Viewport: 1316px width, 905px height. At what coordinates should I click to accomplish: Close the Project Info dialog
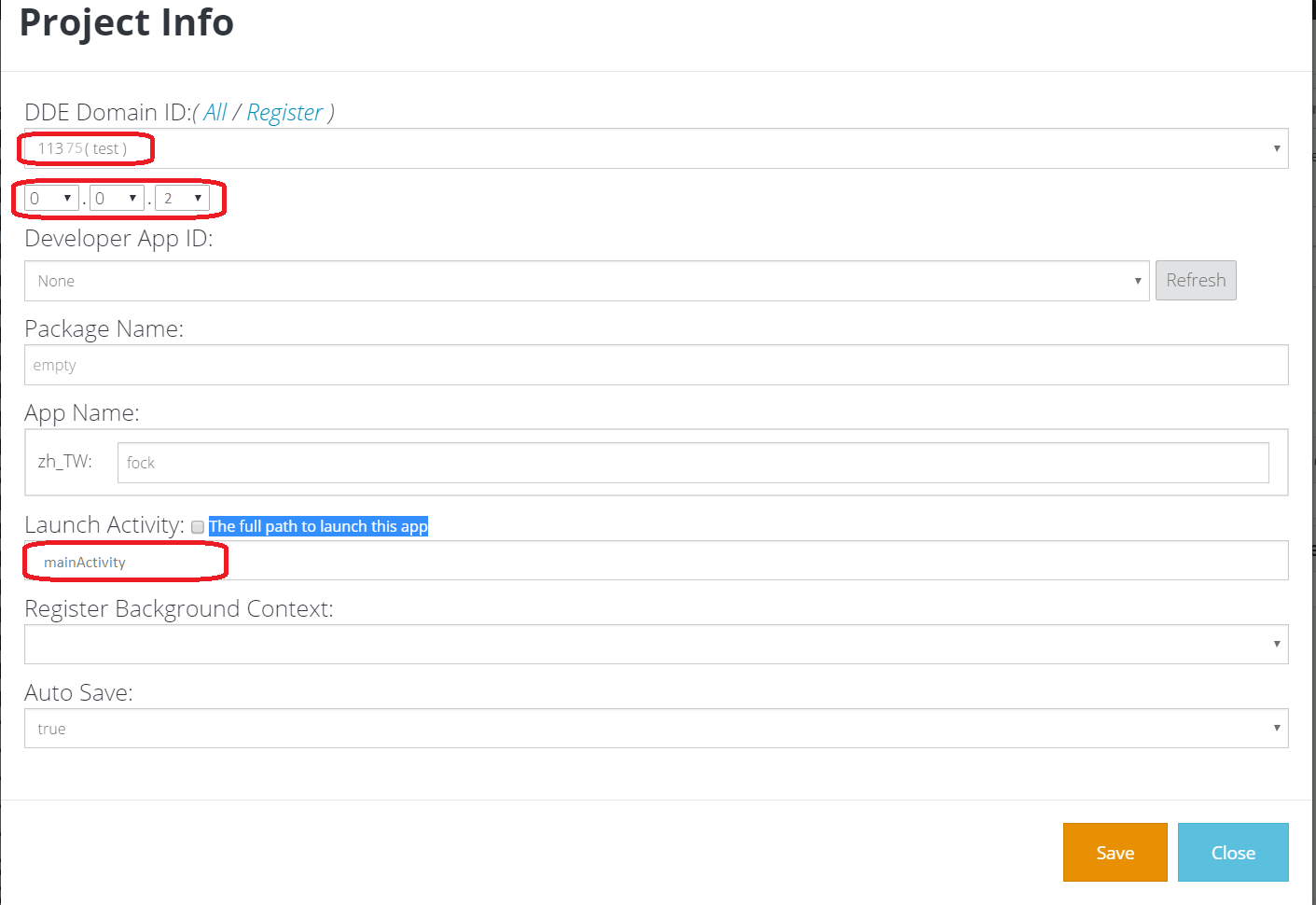pyautogui.click(x=1233, y=853)
